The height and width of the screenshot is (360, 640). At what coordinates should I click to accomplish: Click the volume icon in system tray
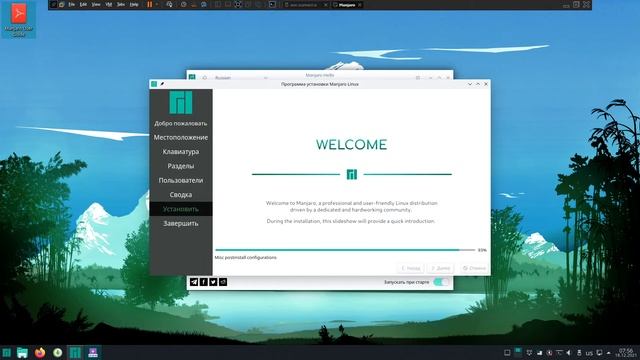coord(569,353)
